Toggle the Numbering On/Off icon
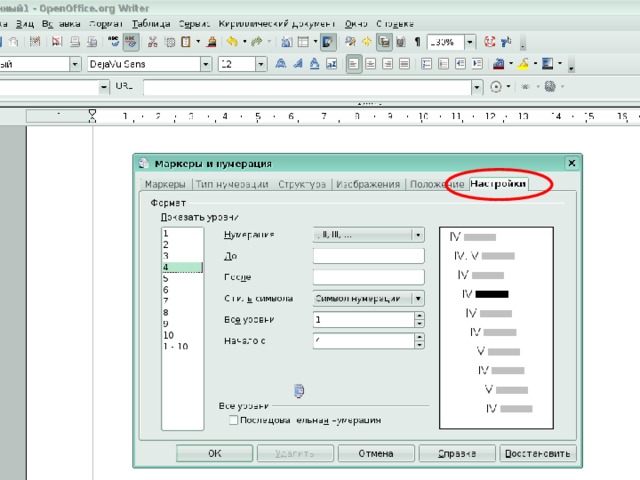Viewport: 640px width, 480px height. 427,64
